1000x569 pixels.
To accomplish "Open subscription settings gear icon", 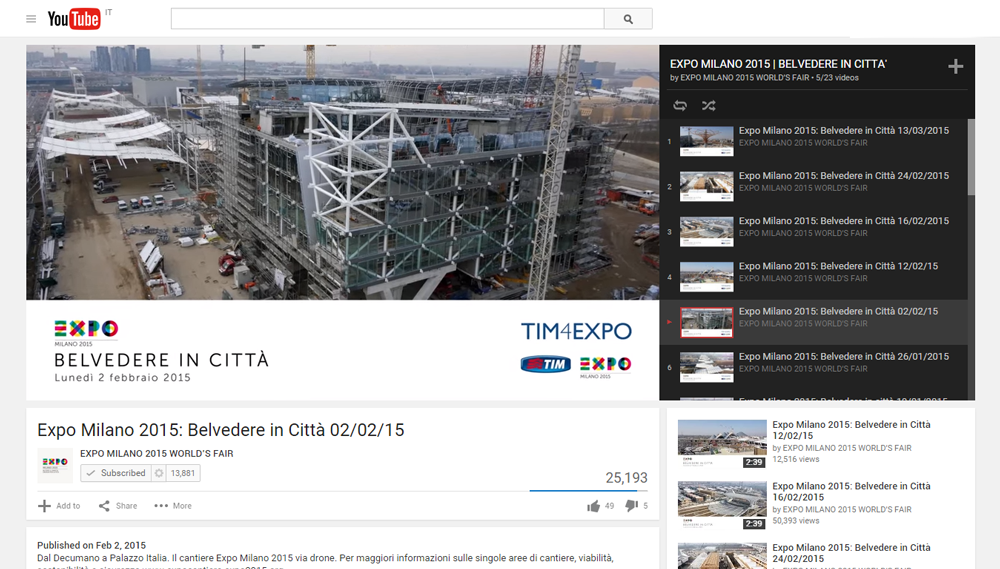I will (x=159, y=473).
